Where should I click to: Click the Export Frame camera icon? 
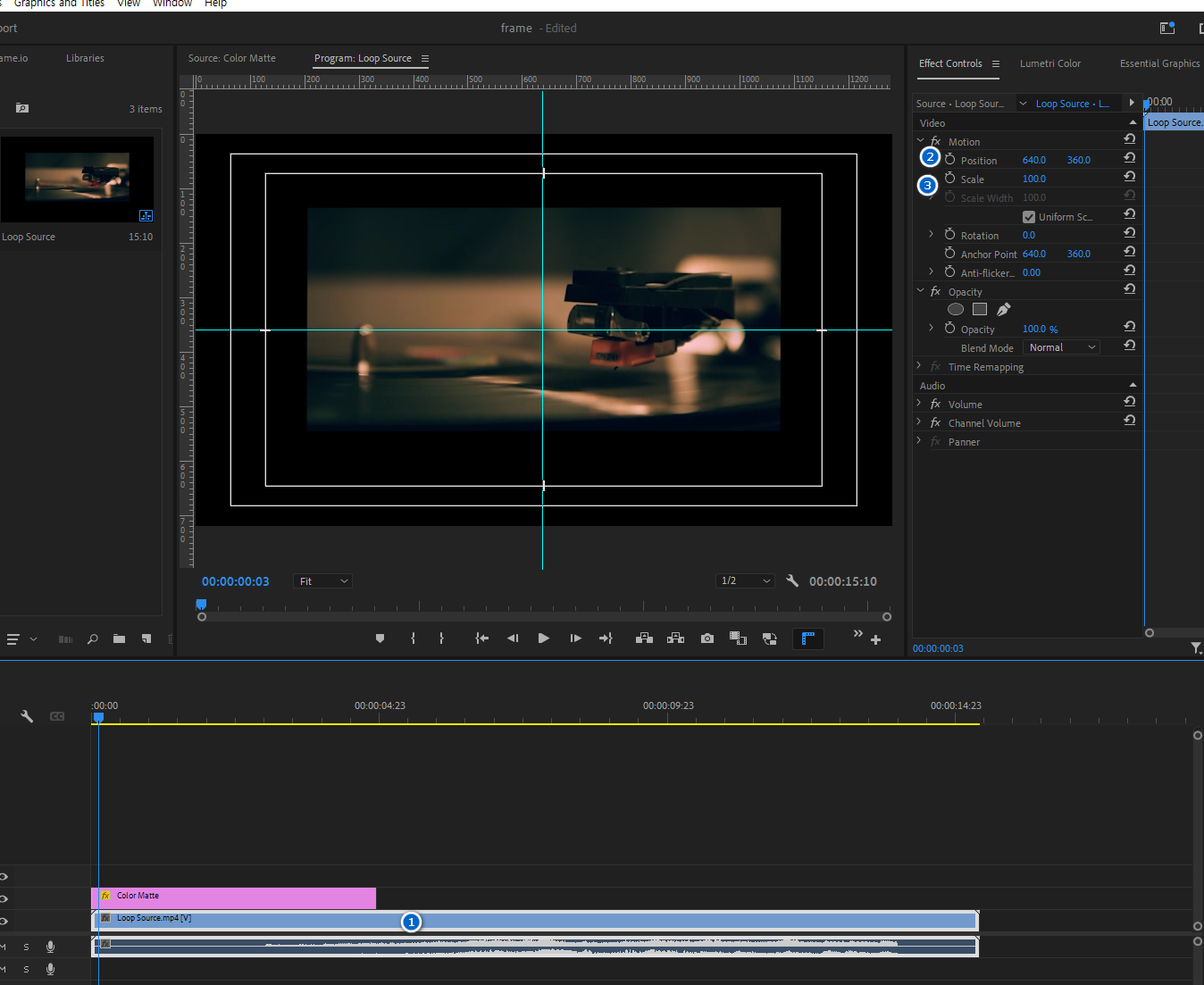click(x=707, y=639)
